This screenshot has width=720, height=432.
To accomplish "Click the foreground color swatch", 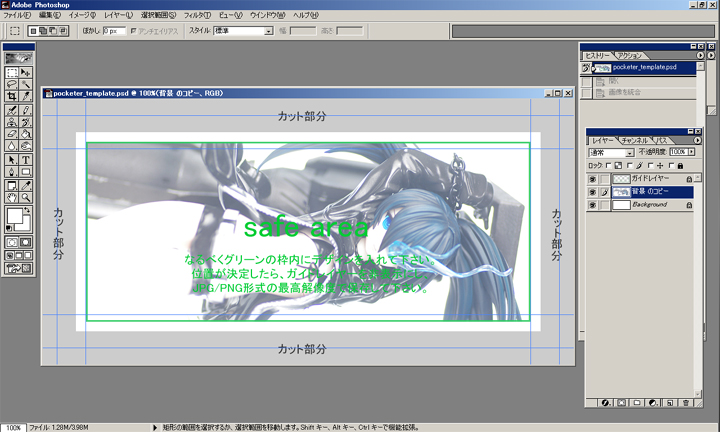I will 15,215.
